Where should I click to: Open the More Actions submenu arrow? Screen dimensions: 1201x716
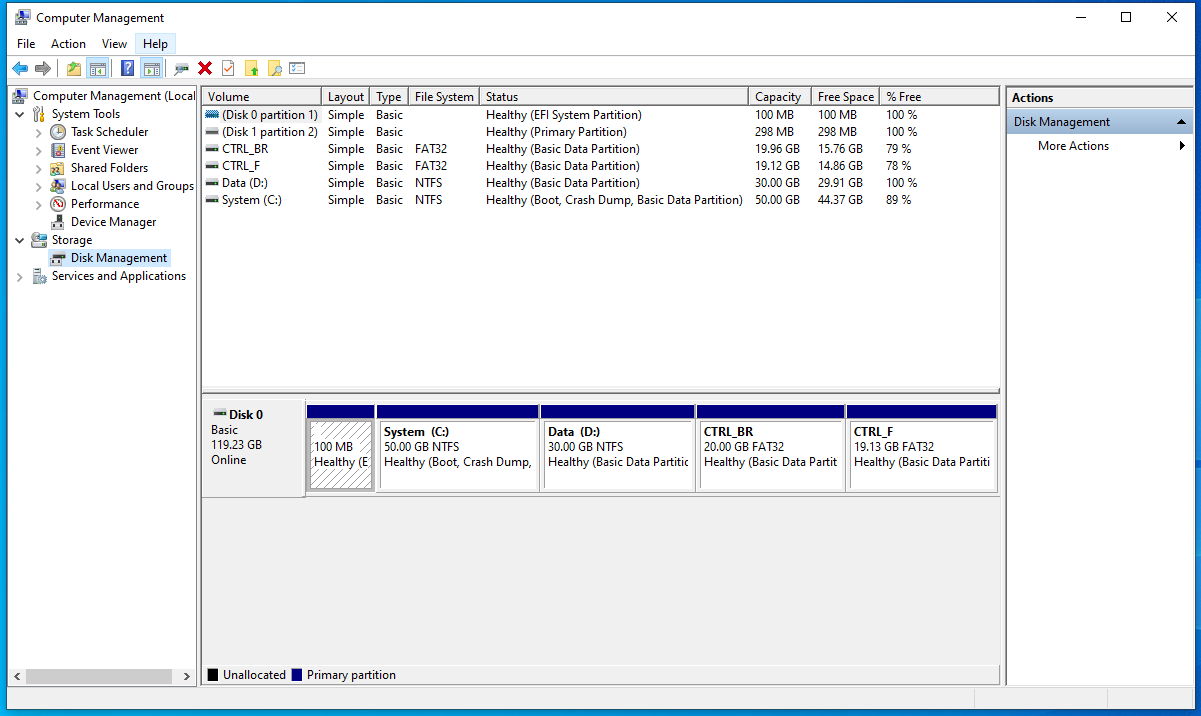pos(1182,146)
